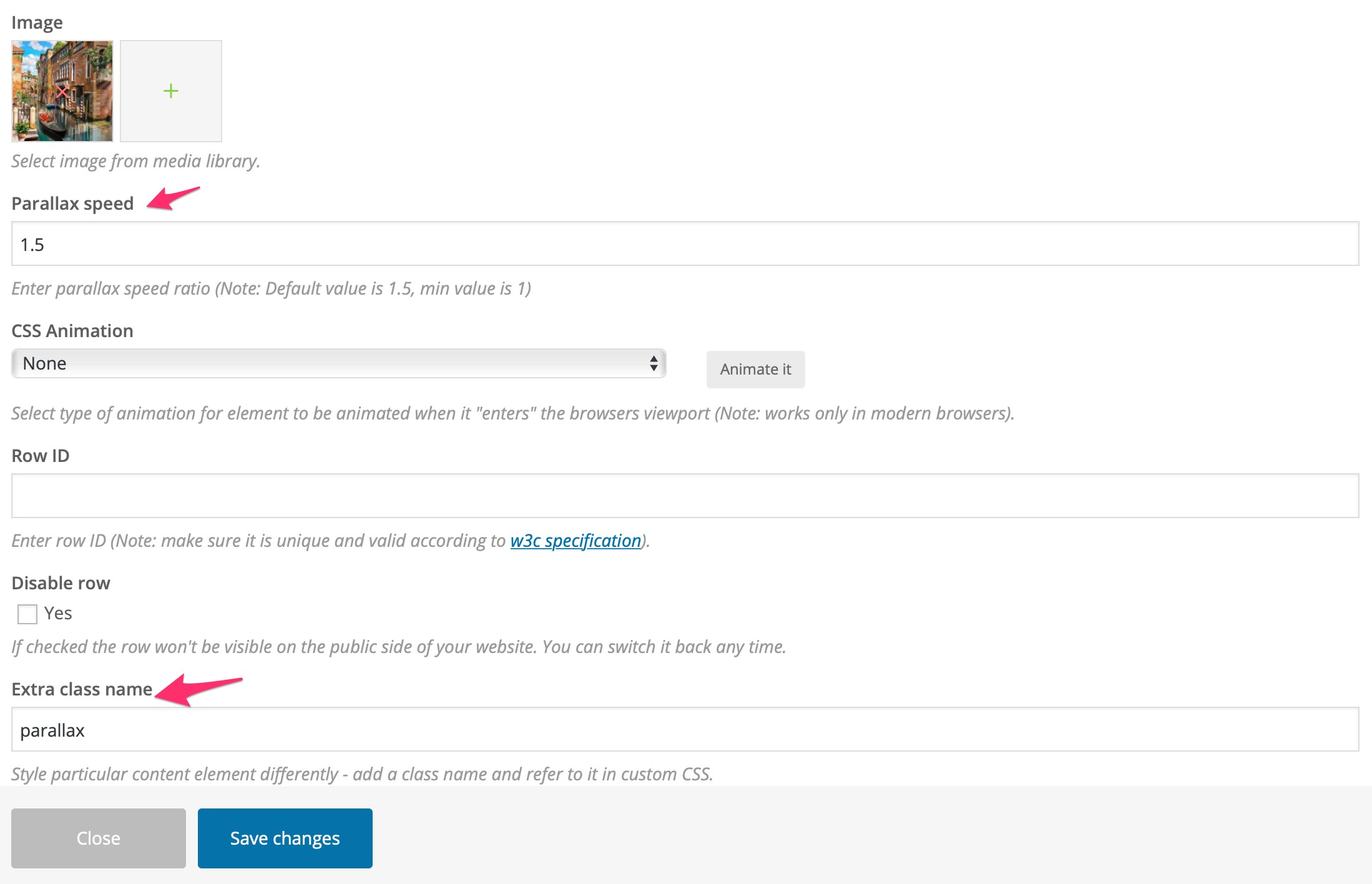Click the 'Select type of animation' description
Screen dimensions: 1372x884
point(513,413)
